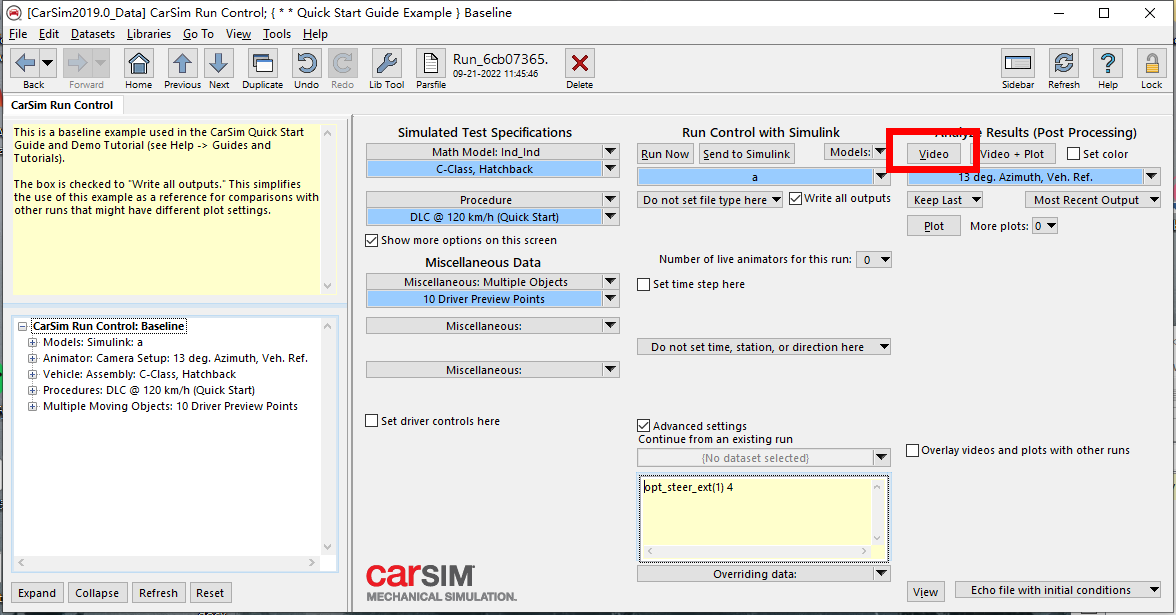Open Do not set time, station, direction dropdown
This screenshot has height=615, width=1176.
pos(764,347)
